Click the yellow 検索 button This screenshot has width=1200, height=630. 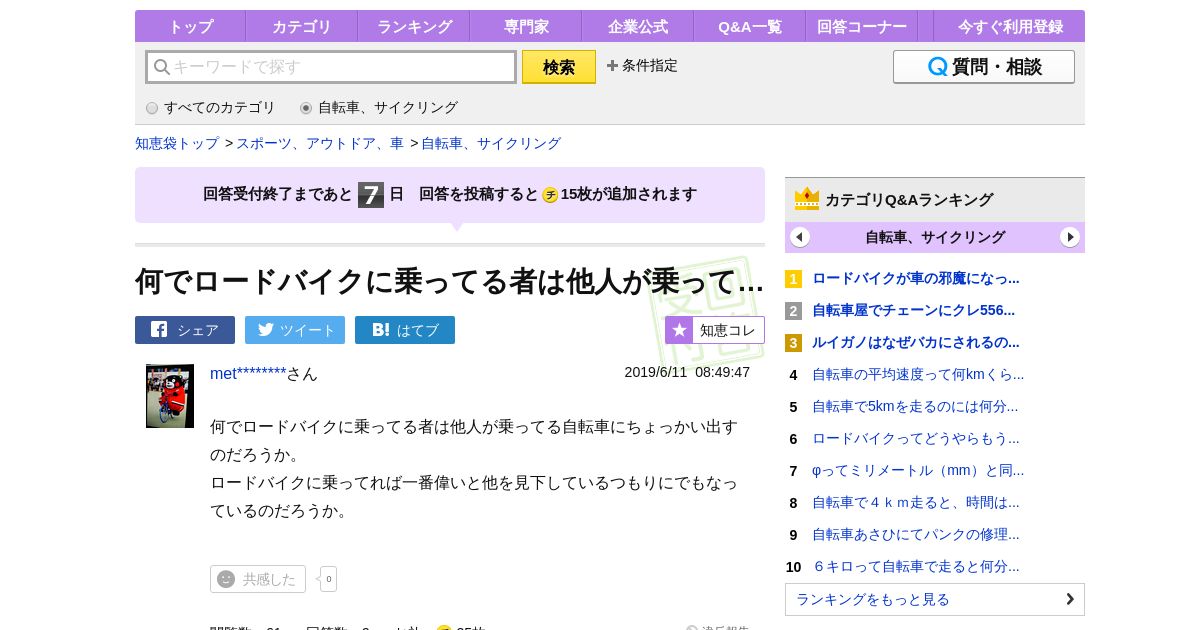[559, 67]
